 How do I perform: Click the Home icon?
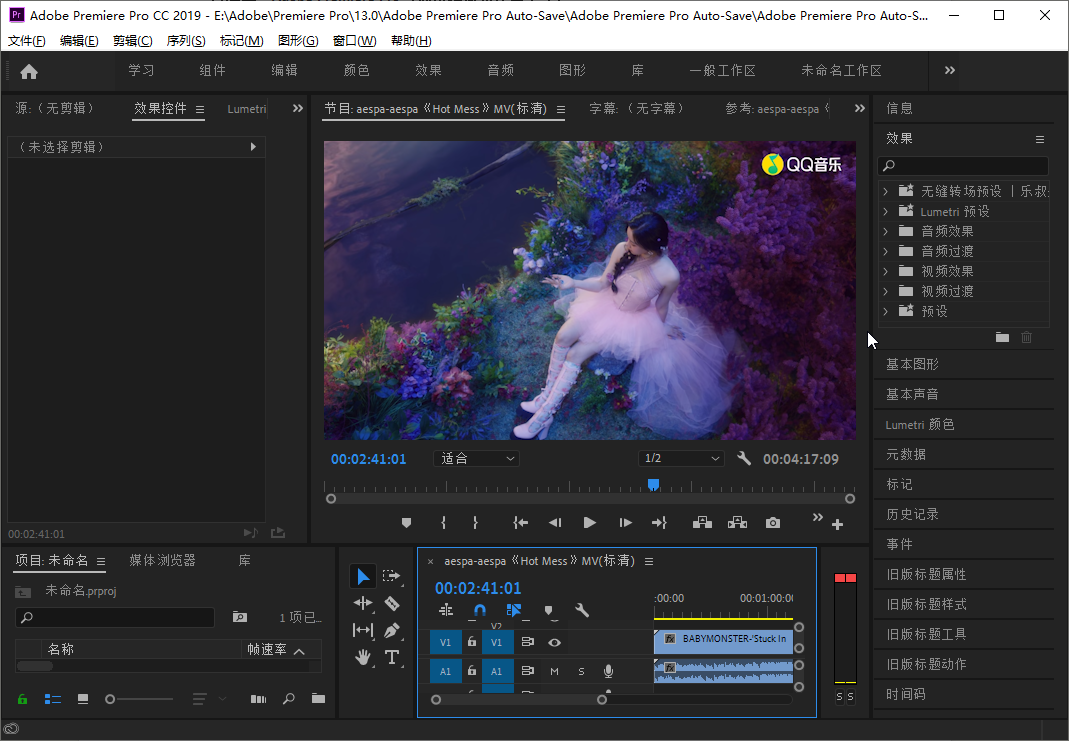click(29, 71)
